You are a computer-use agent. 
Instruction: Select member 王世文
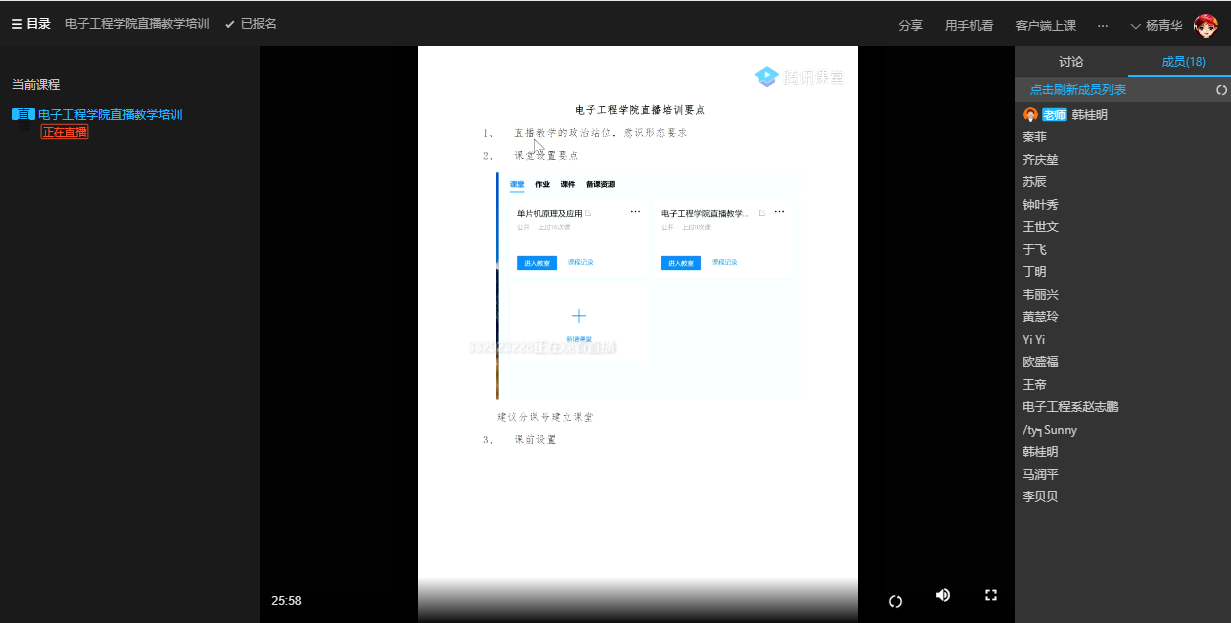click(x=1040, y=227)
